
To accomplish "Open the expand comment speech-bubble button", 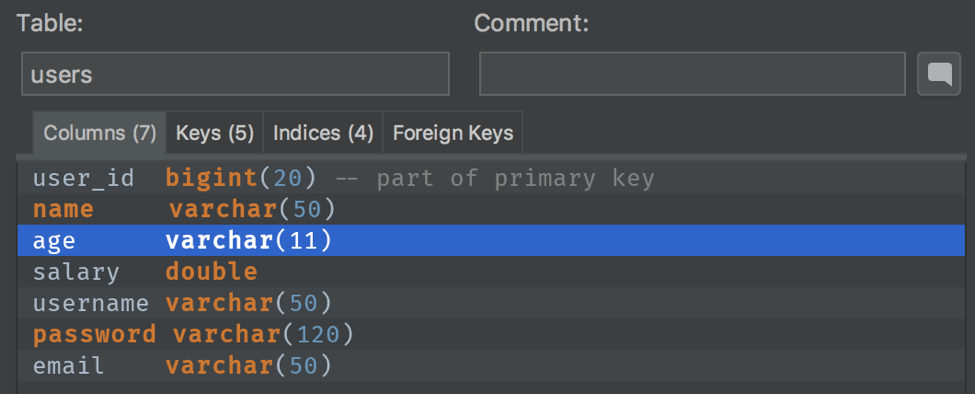I will 939,74.
